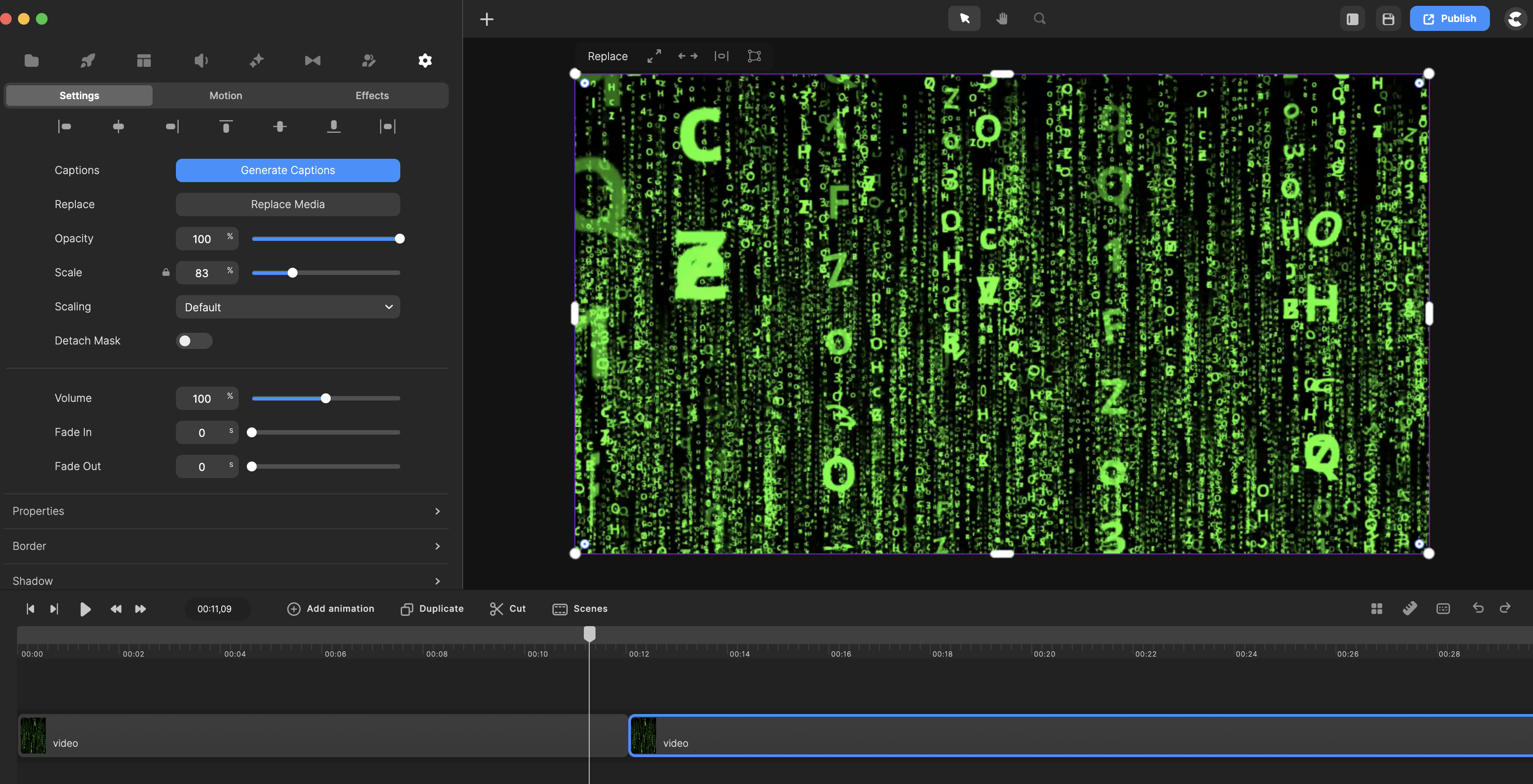Viewport: 1533px width, 784px height.
Task: Click the Replace Media button
Action: pyautogui.click(x=288, y=204)
